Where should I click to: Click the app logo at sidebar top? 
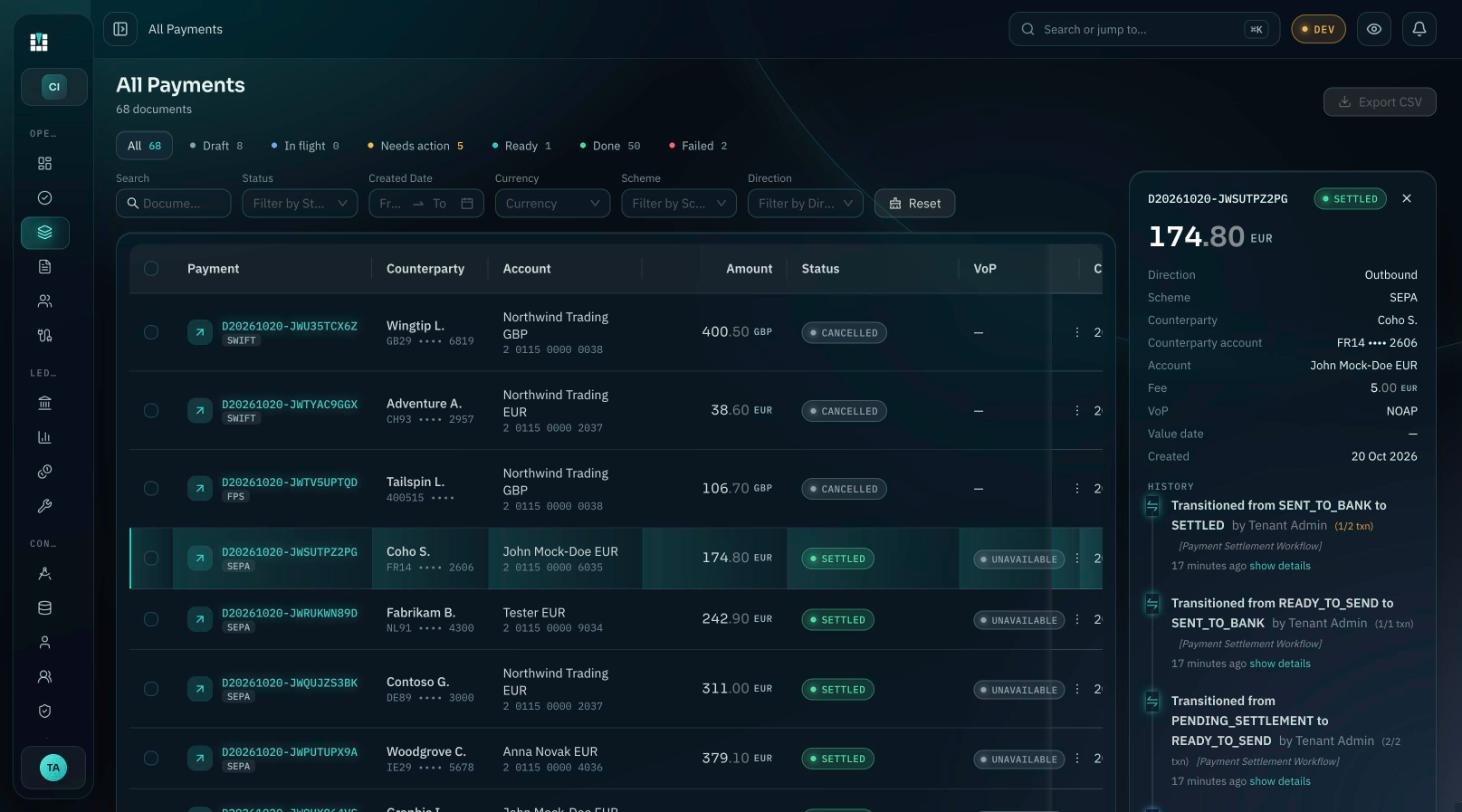click(39, 42)
